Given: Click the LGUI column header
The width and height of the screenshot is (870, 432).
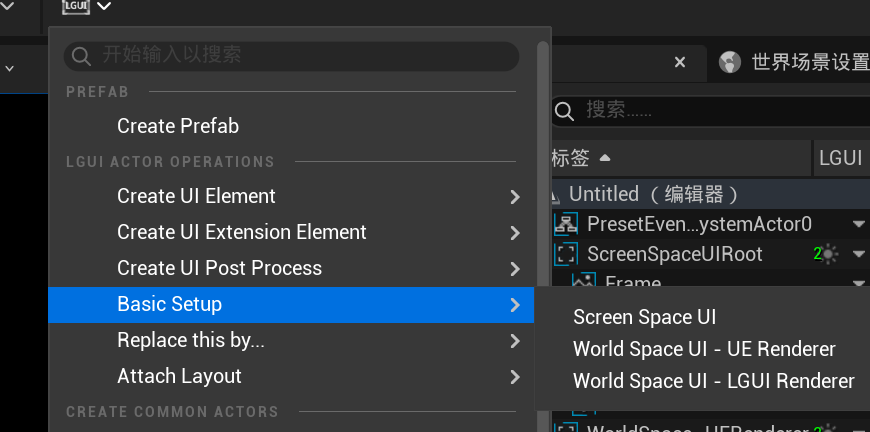Looking at the screenshot, I should click(840, 158).
